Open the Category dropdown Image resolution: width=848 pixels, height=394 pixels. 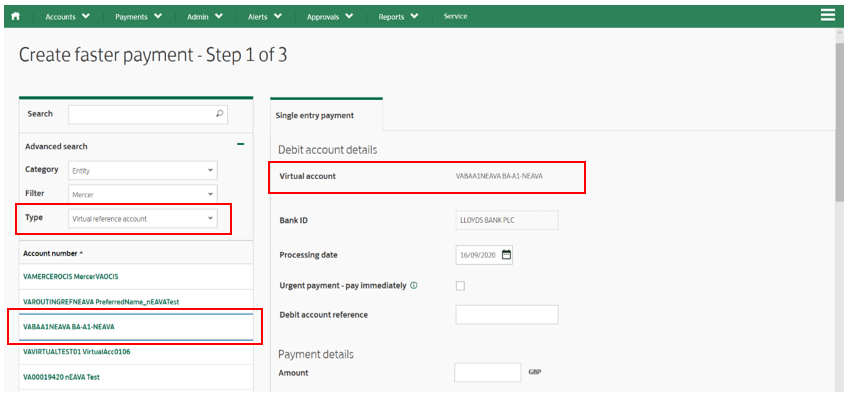point(143,170)
